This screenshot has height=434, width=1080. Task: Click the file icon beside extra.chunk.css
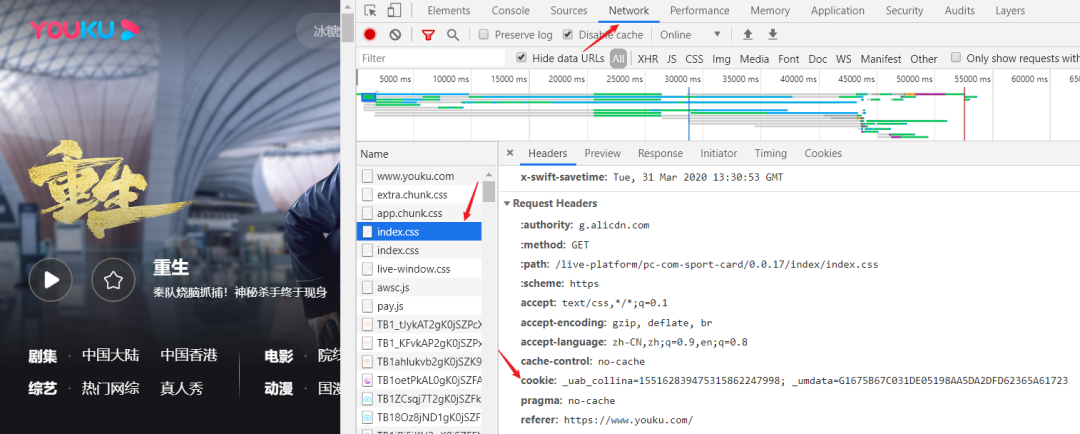click(x=367, y=194)
